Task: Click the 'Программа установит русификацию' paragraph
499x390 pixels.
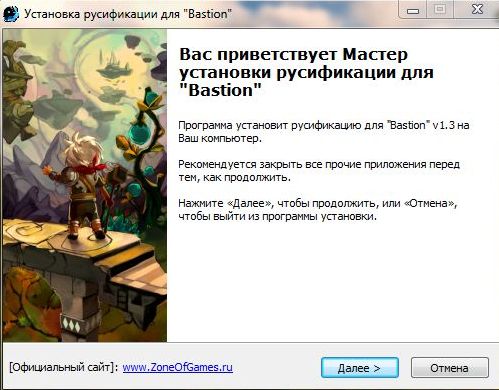Action: (324, 131)
